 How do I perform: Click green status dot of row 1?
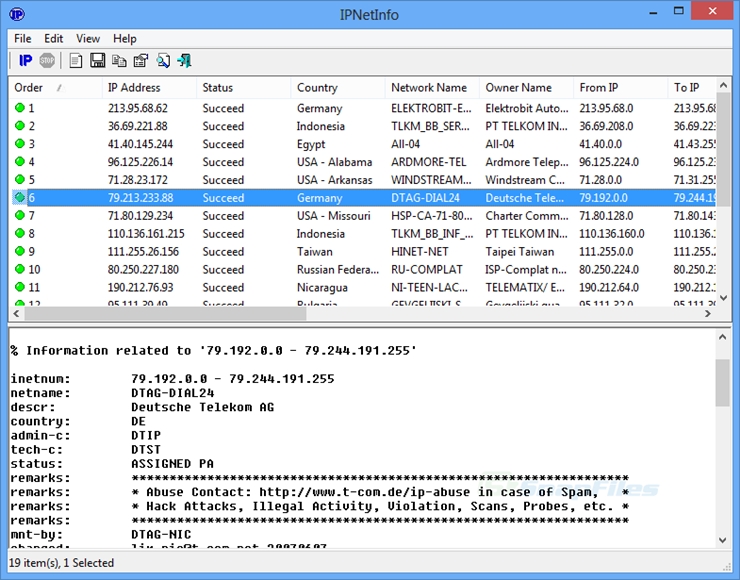(20, 108)
